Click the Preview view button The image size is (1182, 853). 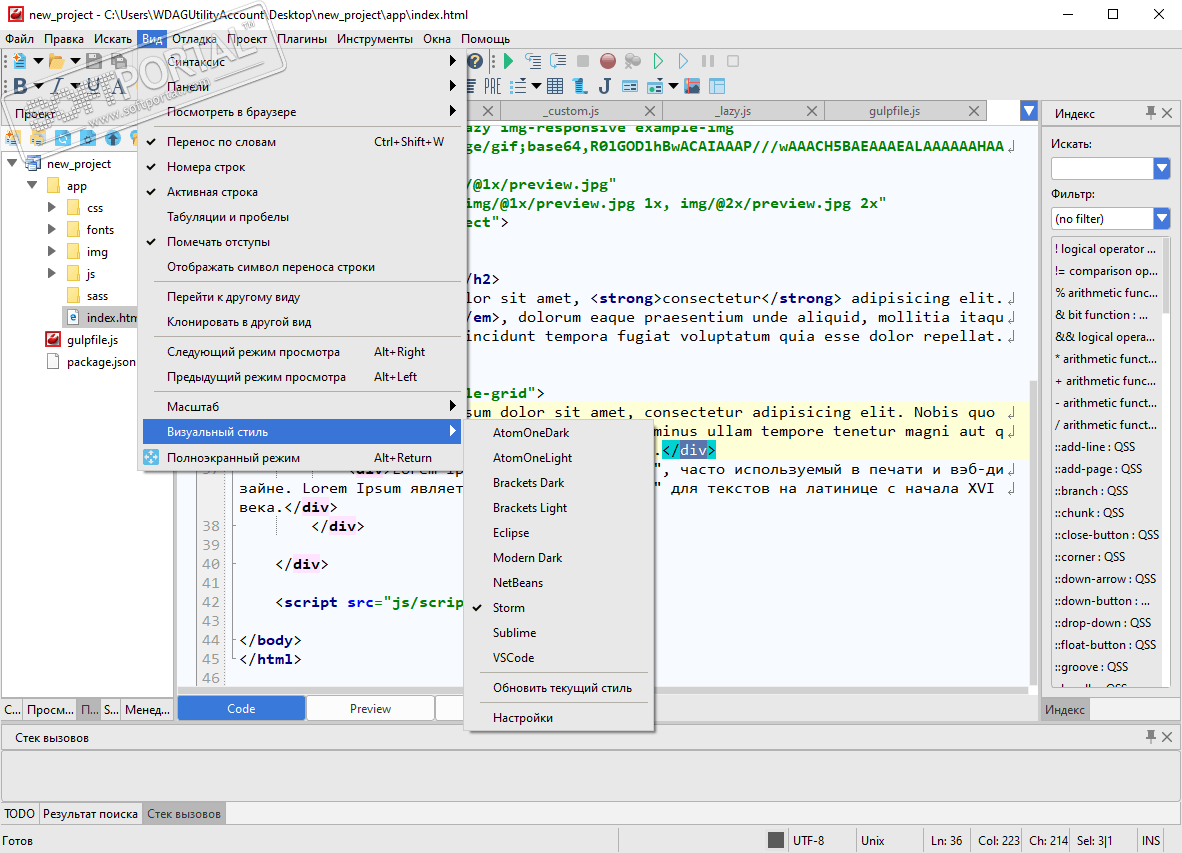pos(370,708)
